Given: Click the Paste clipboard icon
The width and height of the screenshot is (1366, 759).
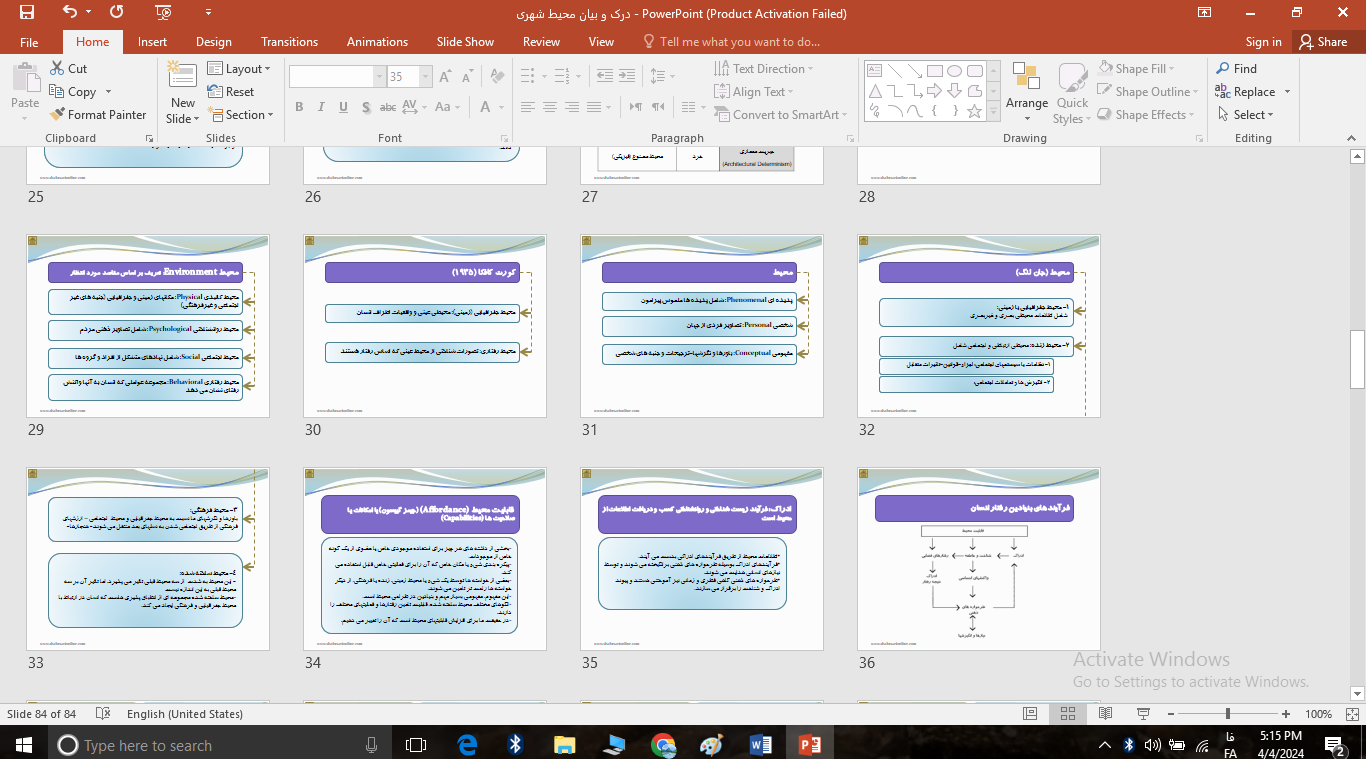Looking at the screenshot, I should point(25,78).
